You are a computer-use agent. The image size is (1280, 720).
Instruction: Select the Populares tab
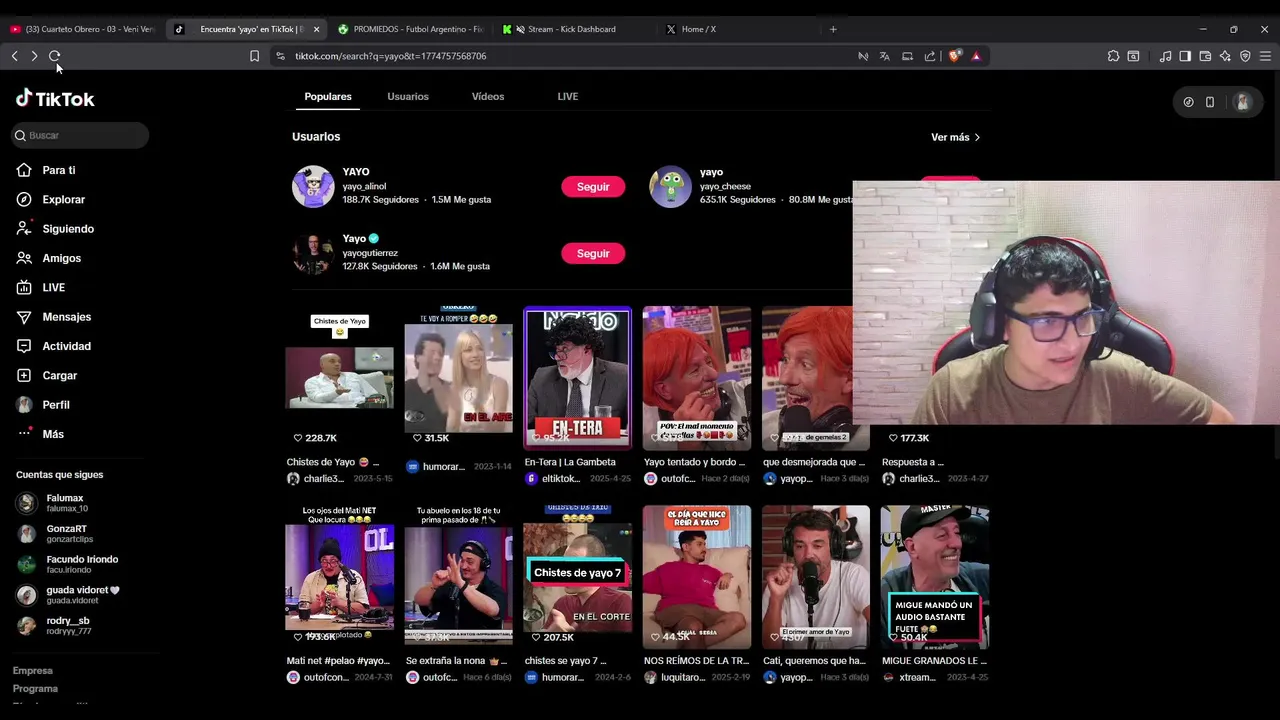328,96
